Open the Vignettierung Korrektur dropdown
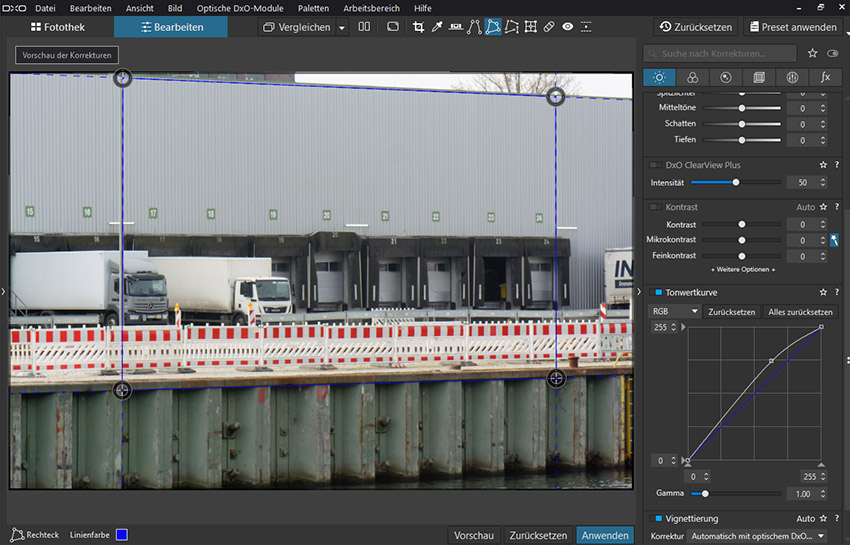Screen dimensions: 850x545 pos(758,537)
